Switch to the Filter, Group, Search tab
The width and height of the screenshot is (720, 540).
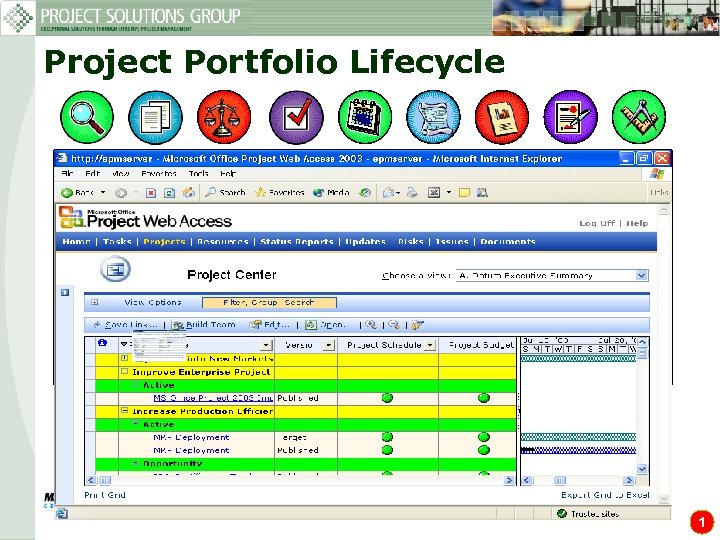click(x=269, y=303)
